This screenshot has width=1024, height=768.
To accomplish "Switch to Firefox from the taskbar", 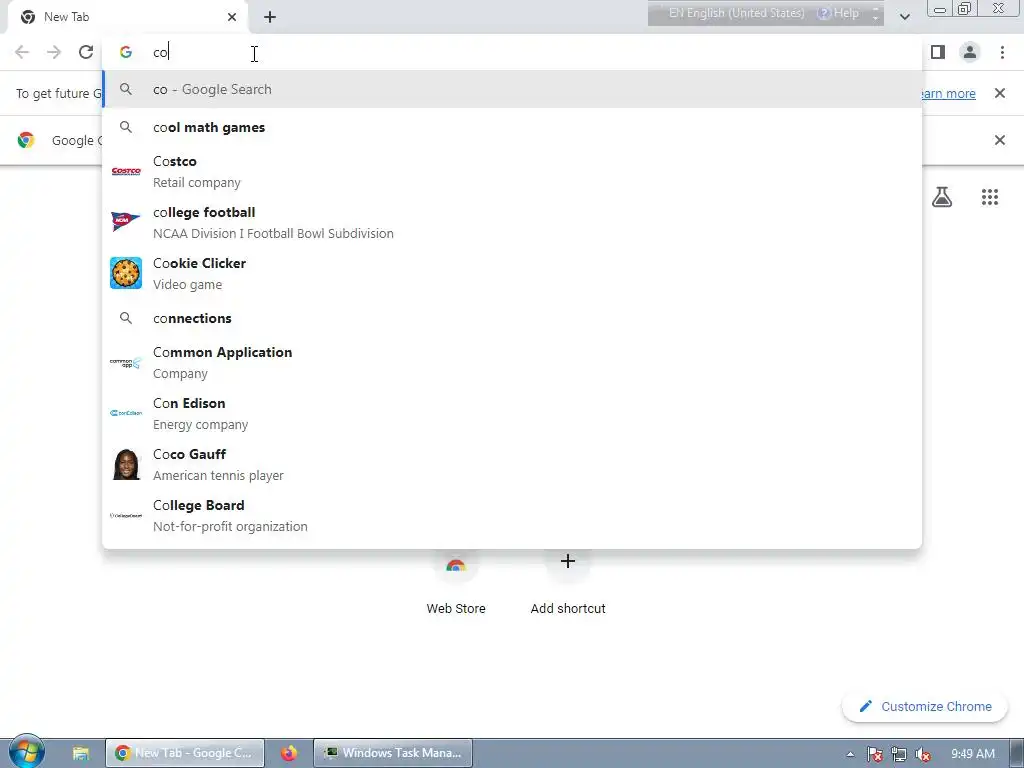I will pos(289,753).
